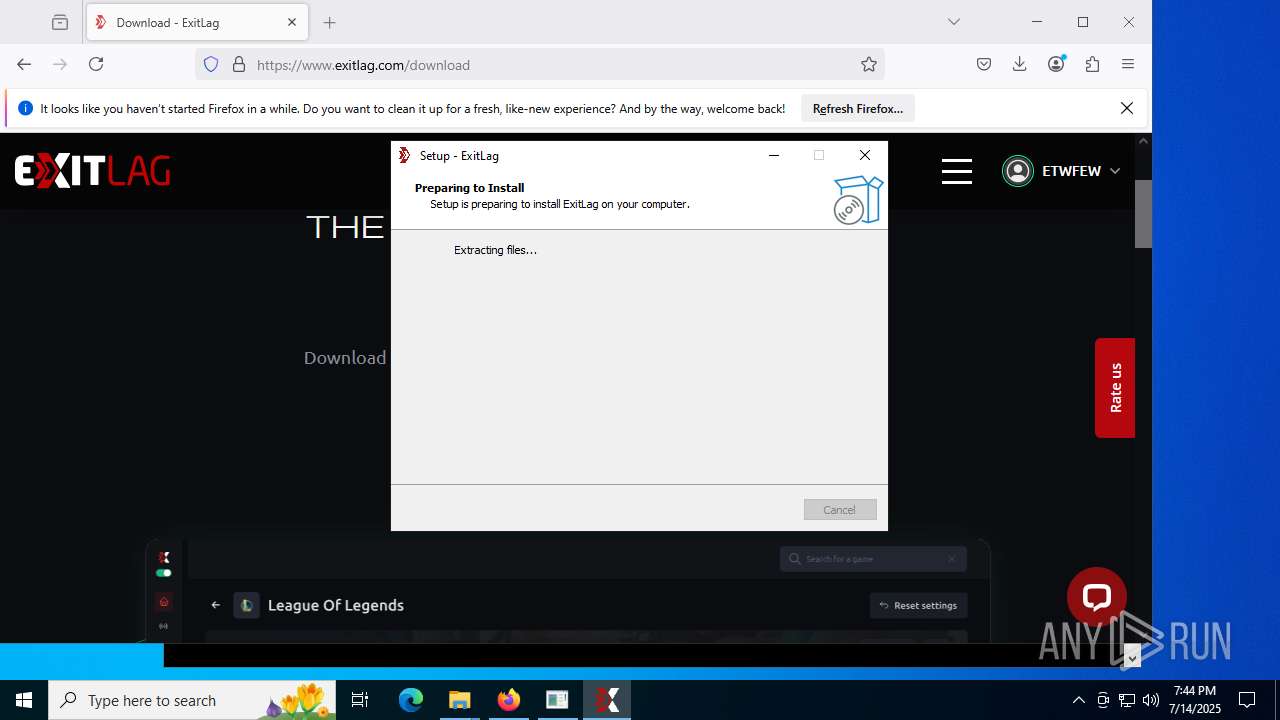Click Reset settings in app preview
1280x720 pixels.
click(918, 605)
